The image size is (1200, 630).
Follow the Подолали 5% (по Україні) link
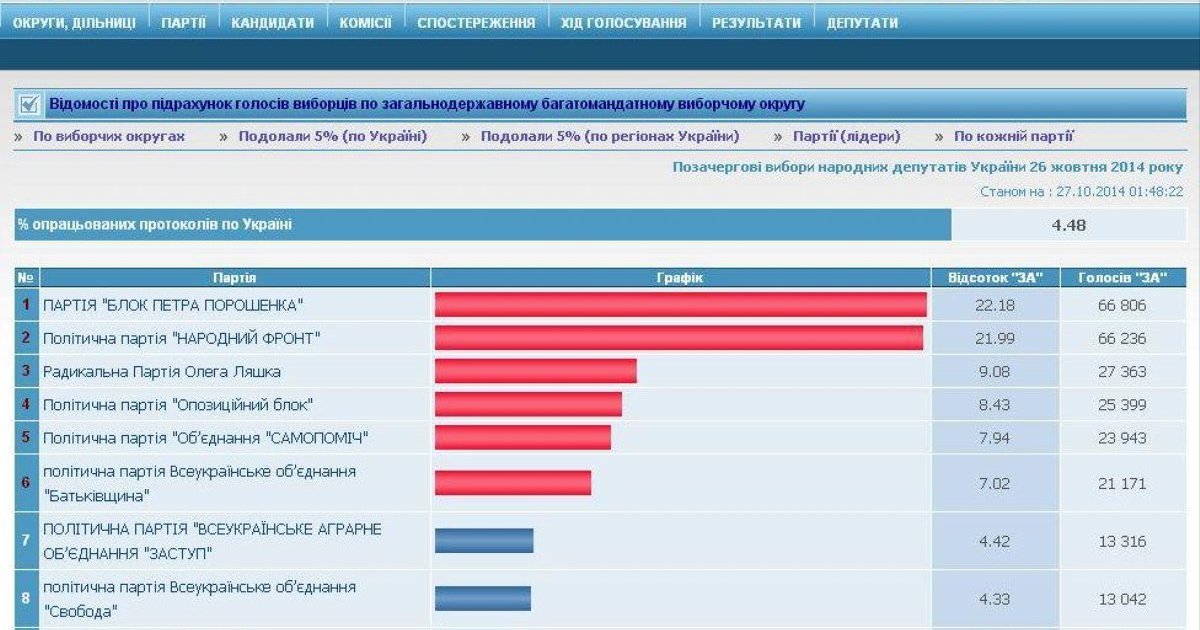pos(332,136)
